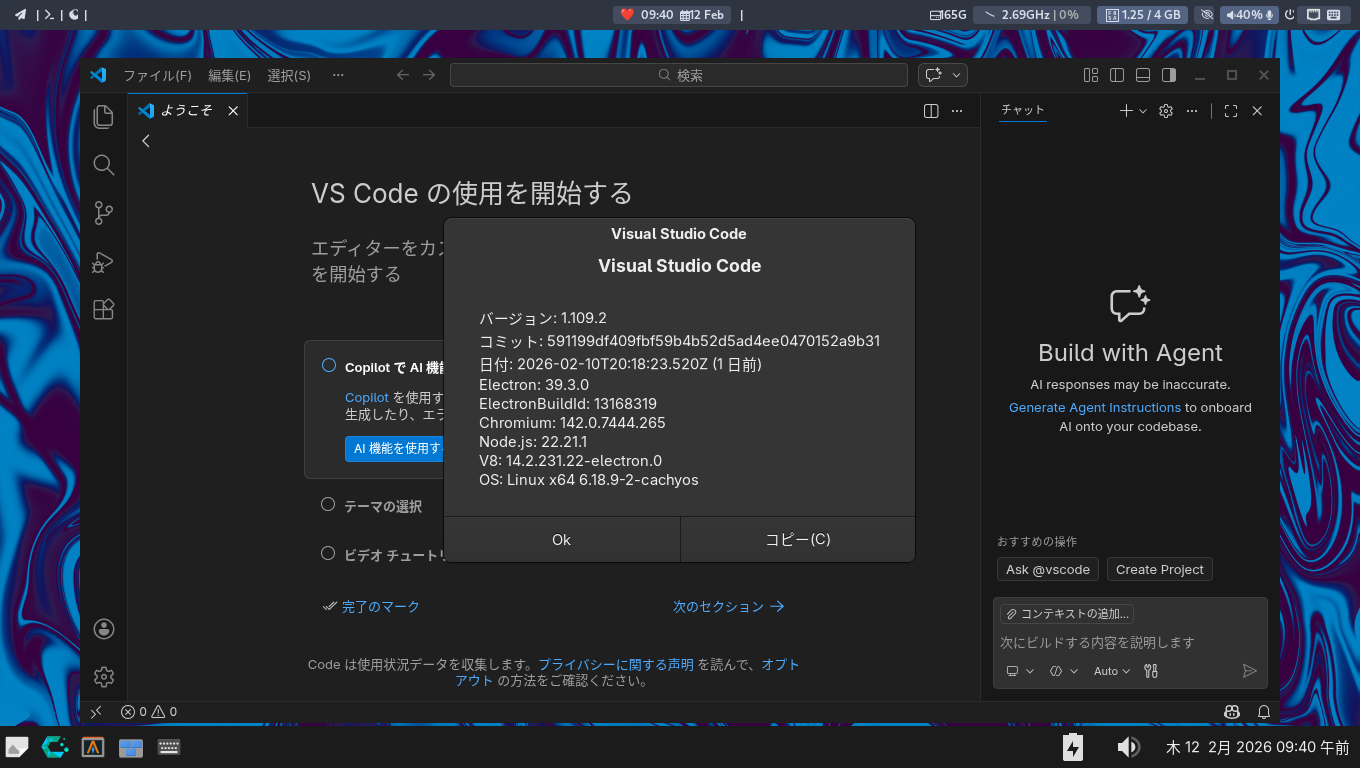This screenshot has width=1360, height=768.
Task: Maximize the chat panel
Action: 1231,111
